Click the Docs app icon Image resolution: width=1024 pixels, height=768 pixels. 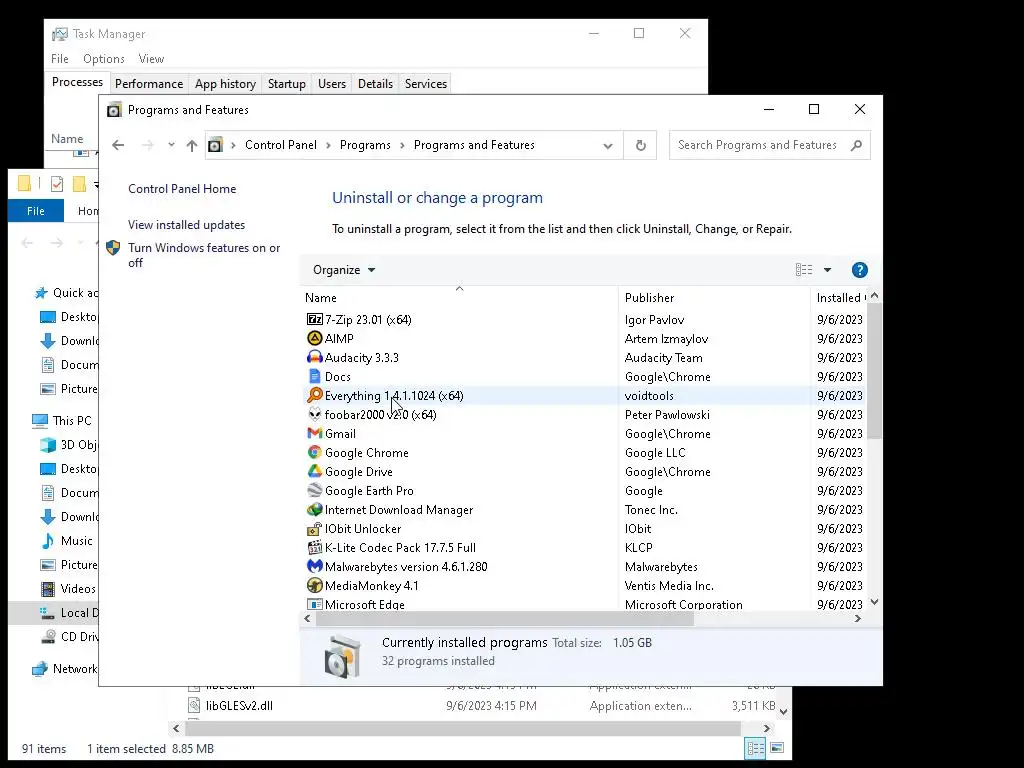coord(315,376)
